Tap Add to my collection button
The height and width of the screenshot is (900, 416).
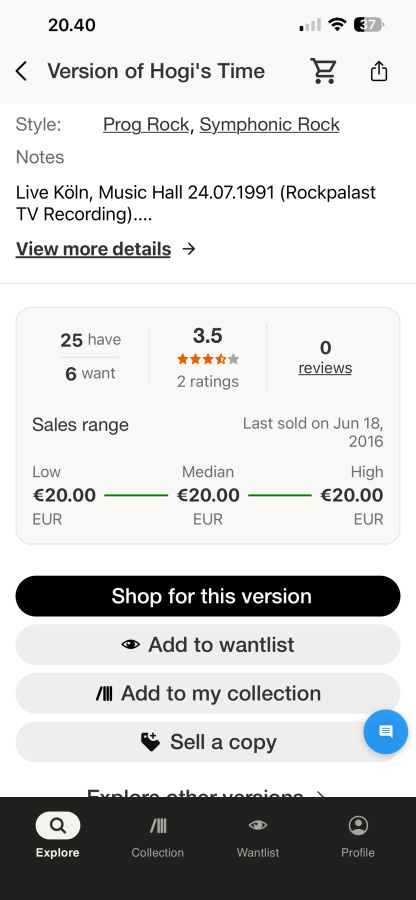(208, 693)
